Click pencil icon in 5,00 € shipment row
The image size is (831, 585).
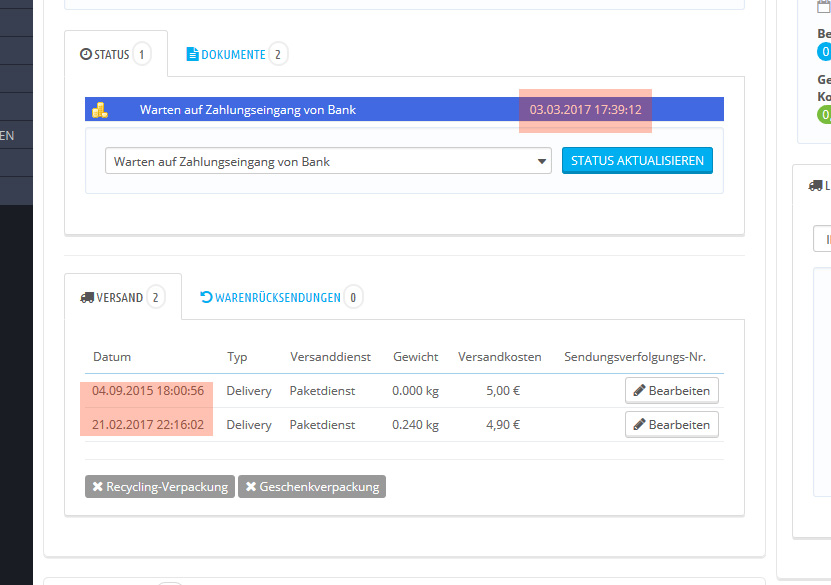coord(639,391)
